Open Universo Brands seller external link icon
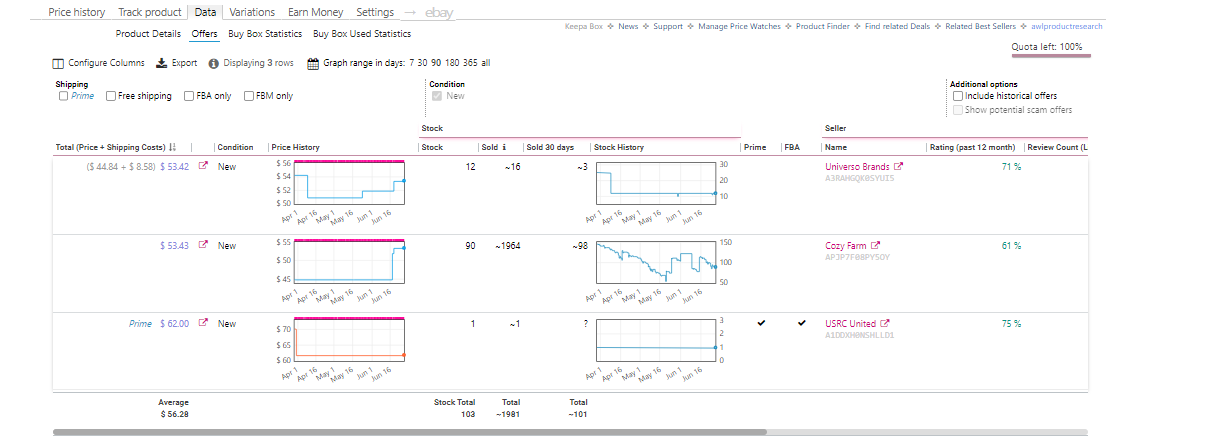This screenshot has width=1229, height=446. [897, 166]
